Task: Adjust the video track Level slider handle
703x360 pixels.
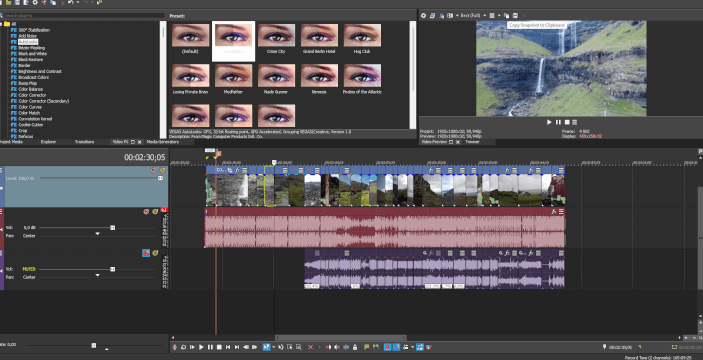Action: [x=160, y=178]
